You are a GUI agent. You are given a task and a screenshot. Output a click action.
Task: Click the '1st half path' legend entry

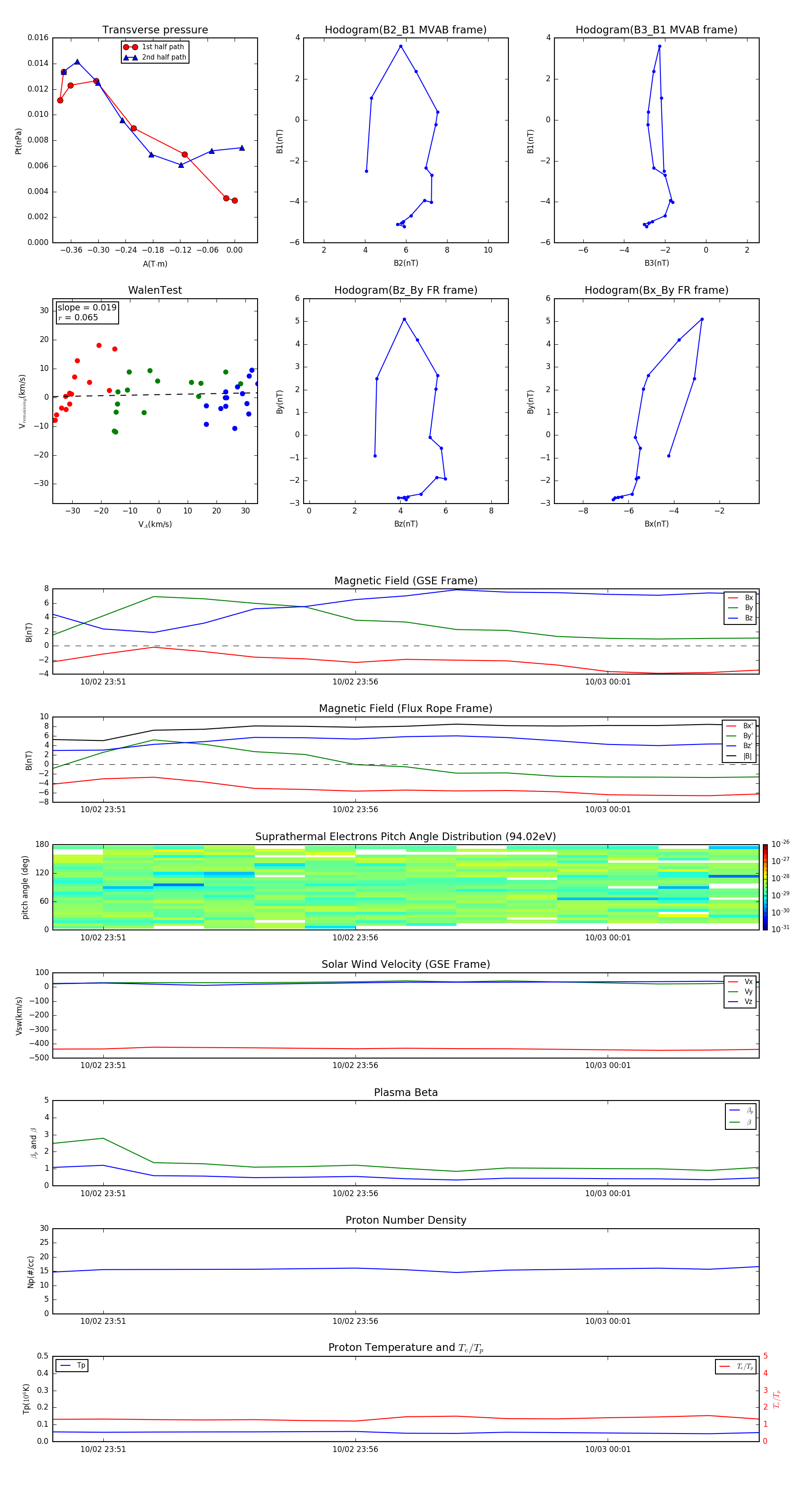[154, 47]
